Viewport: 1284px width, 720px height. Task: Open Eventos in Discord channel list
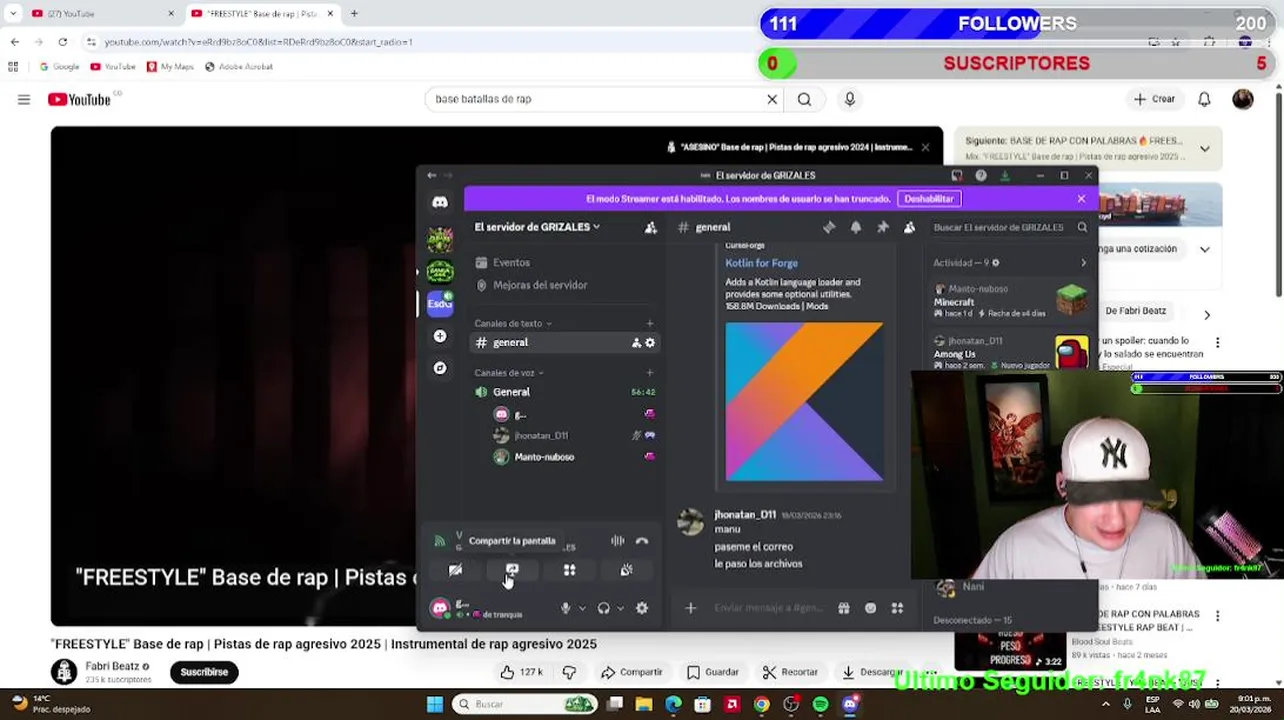511,262
